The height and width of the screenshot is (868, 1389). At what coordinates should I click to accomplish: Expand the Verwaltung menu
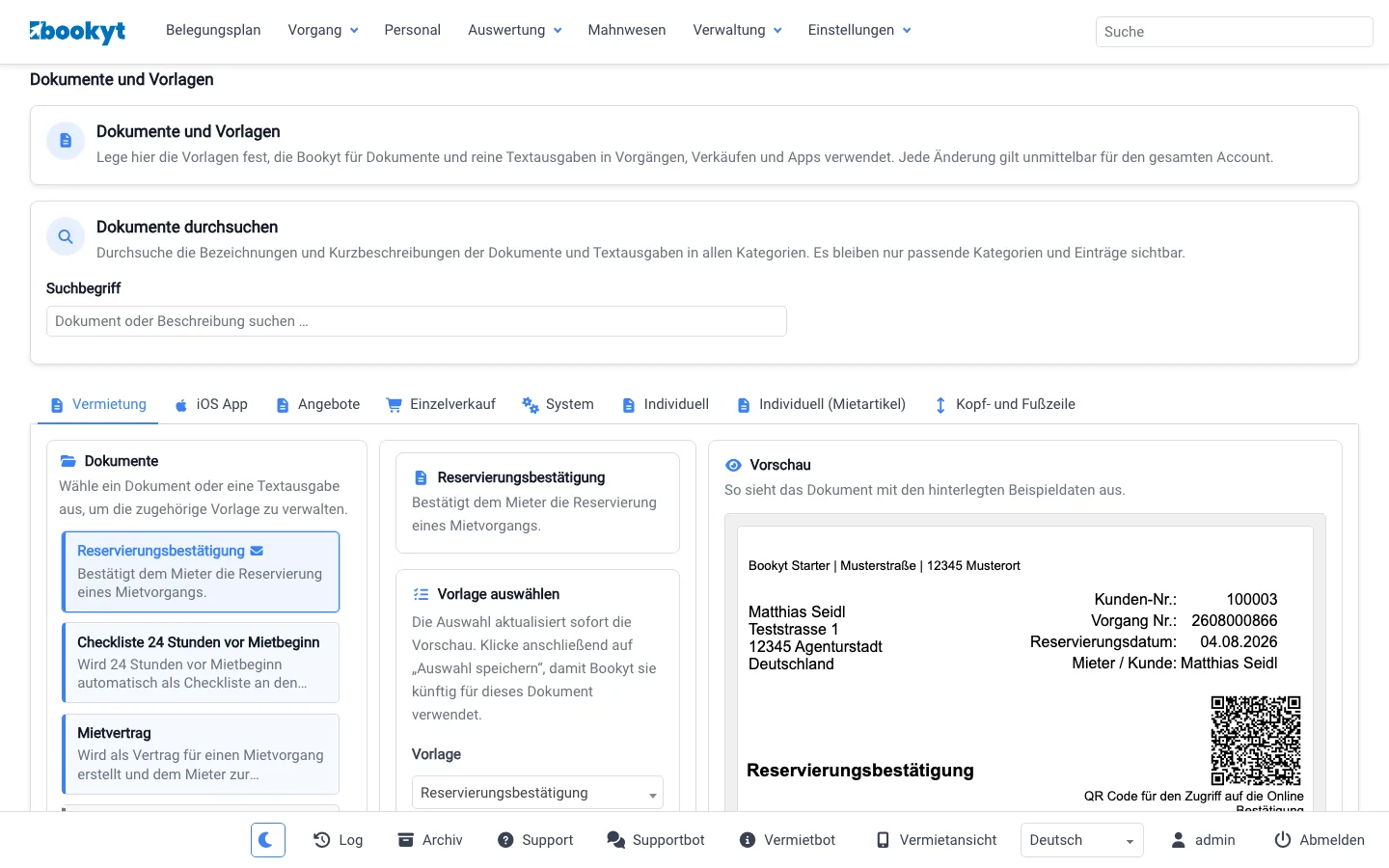(x=738, y=30)
